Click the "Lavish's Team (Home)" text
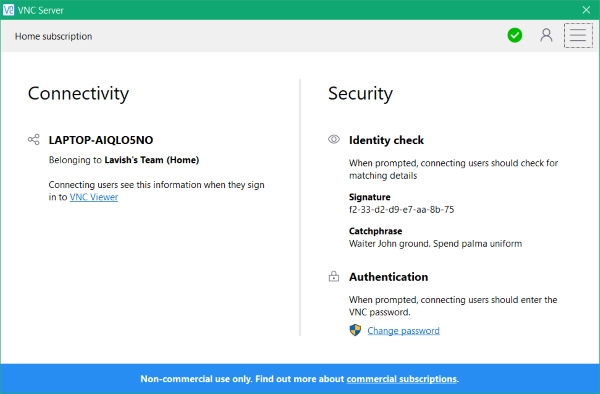Image resolution: width=600 pixels, height=394 pixels. click(x=152, y=160)
